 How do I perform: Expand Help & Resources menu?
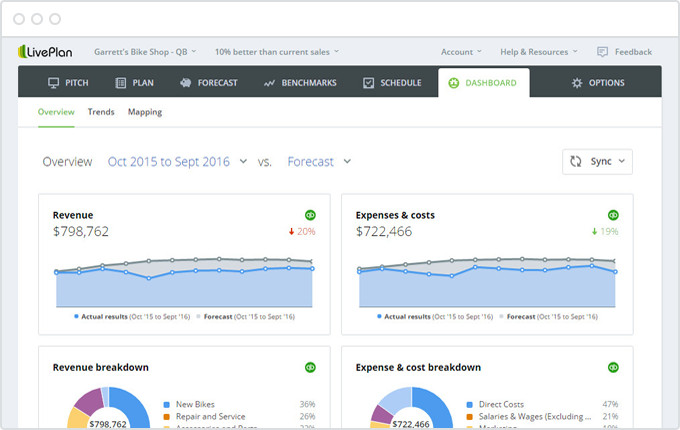[539, 52]
